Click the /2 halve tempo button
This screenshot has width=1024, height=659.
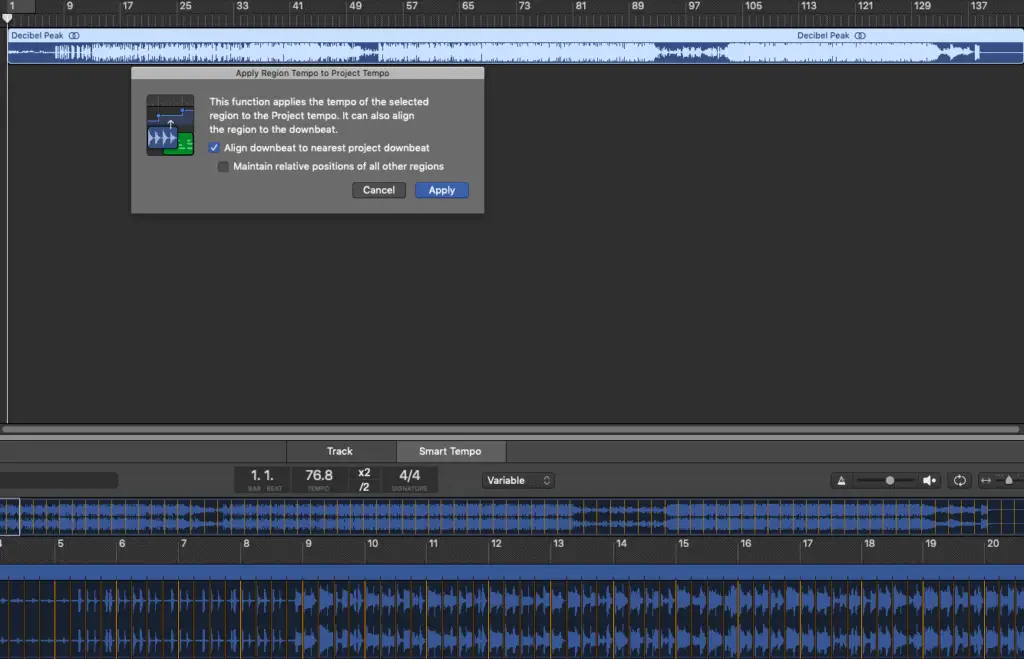pos(364,487)
